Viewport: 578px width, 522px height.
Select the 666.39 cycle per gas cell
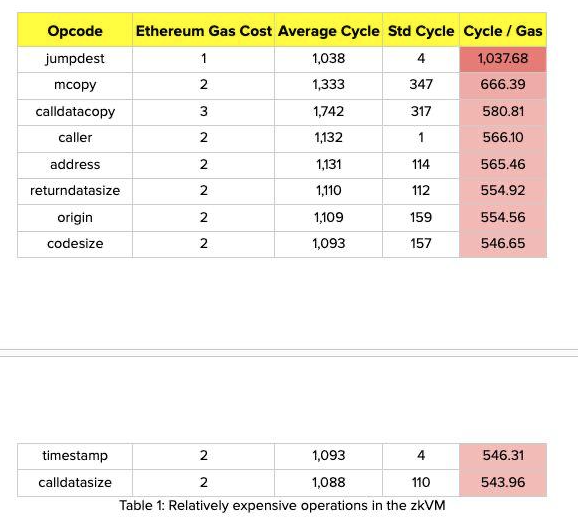tap(503, 85)
